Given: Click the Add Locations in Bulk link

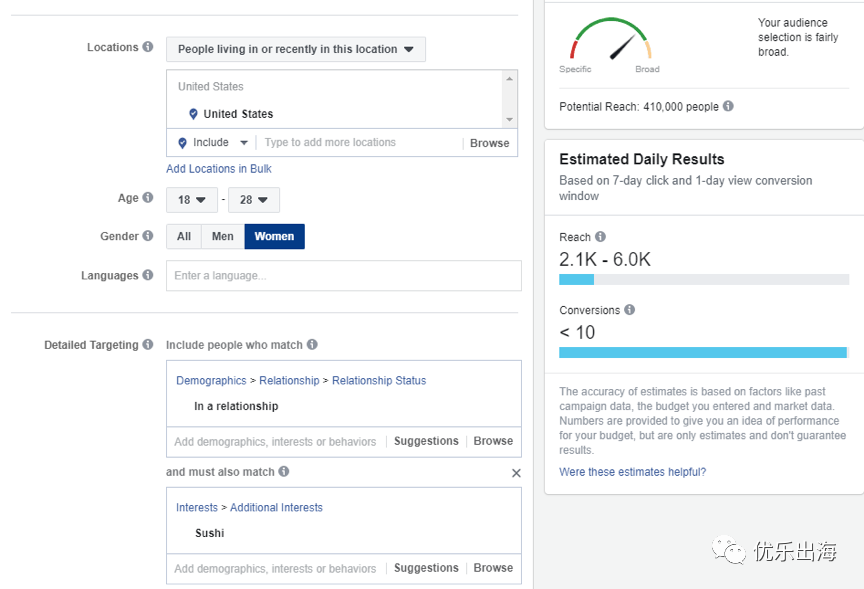Looking at the screenshot, I should coord(218,169).
